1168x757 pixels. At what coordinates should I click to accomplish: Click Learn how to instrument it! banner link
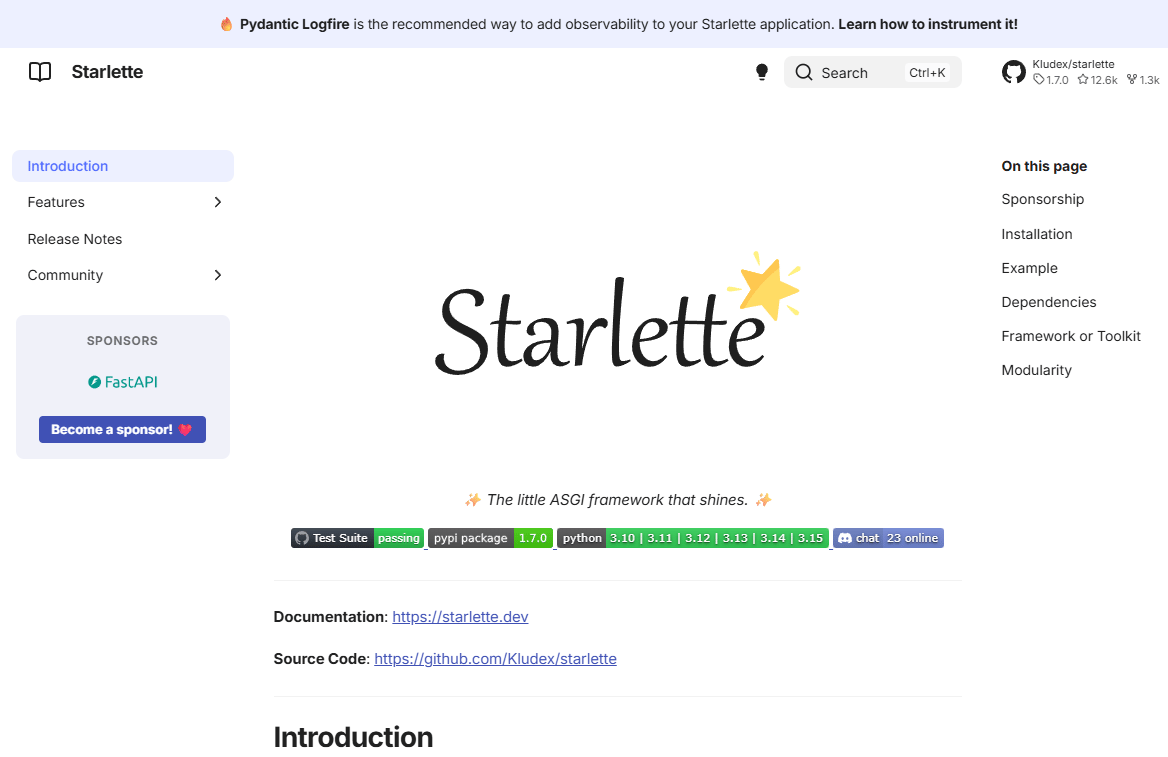(x=927, y=24)
